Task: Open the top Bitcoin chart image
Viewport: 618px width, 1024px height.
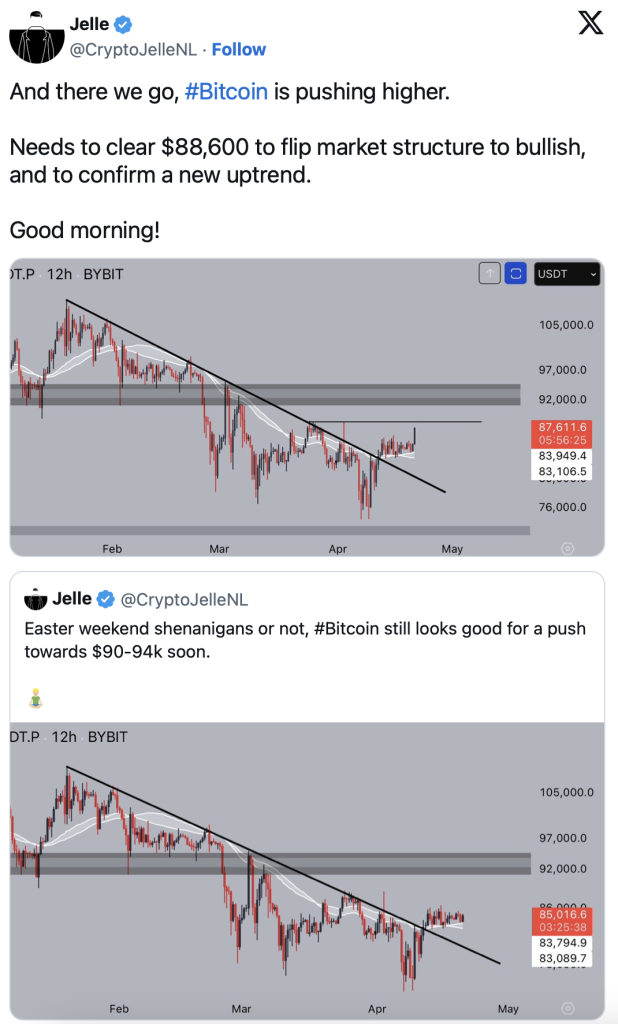Action: click(307, 407)
